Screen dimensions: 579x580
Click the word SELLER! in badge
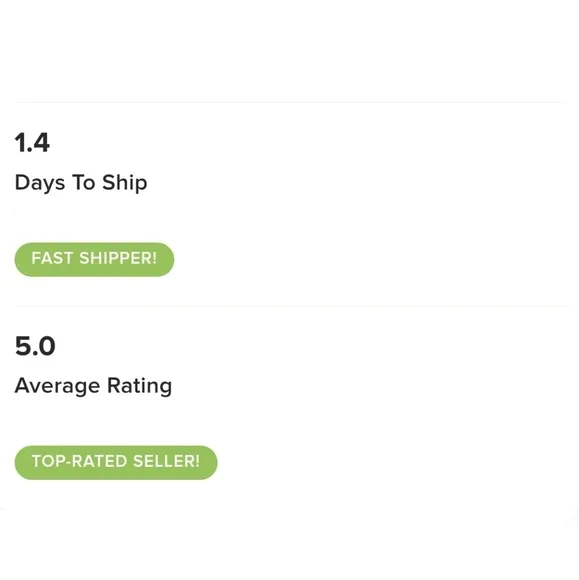point(166,461)
